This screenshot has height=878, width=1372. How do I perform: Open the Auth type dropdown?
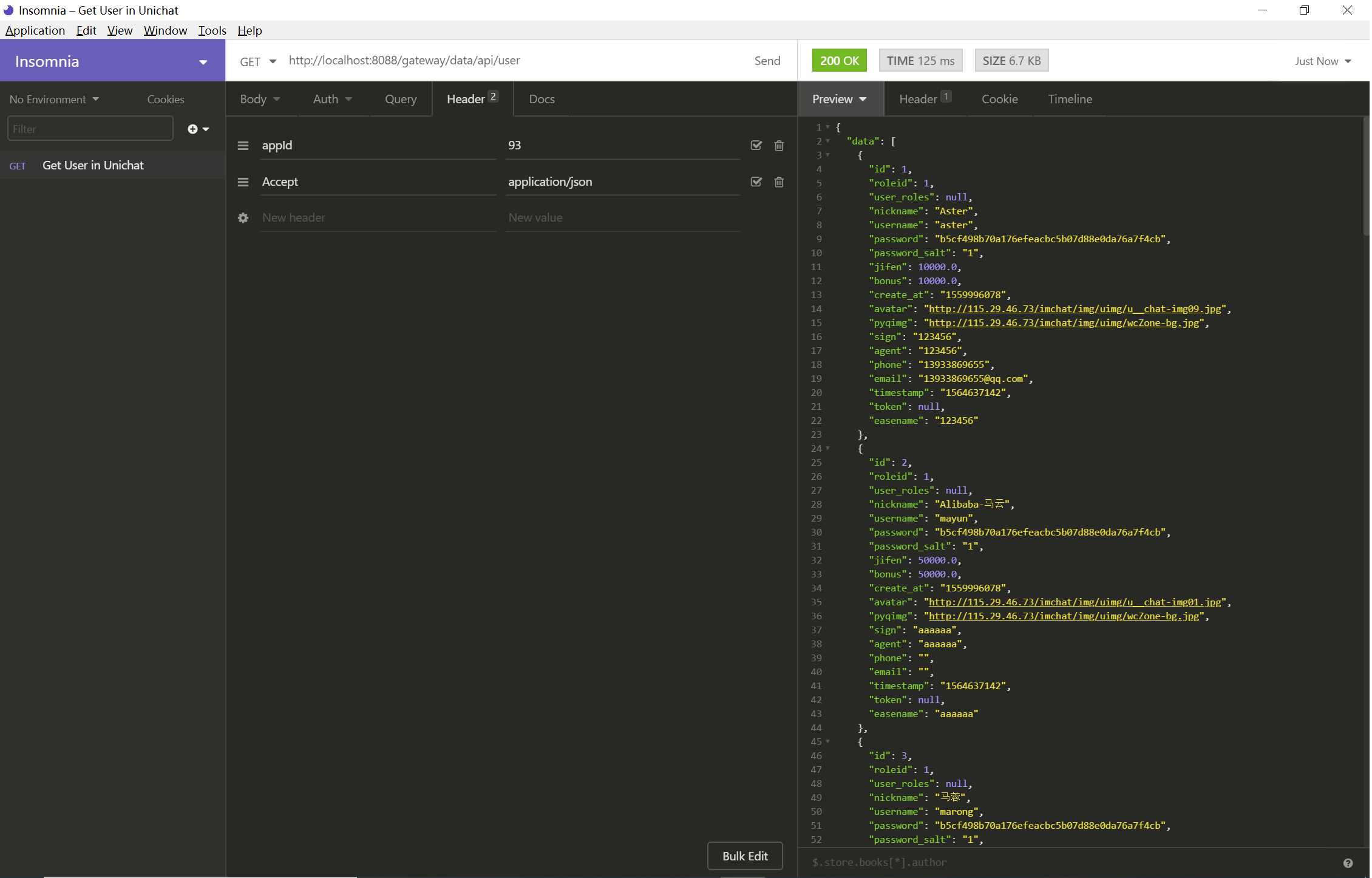click(332, 99)
